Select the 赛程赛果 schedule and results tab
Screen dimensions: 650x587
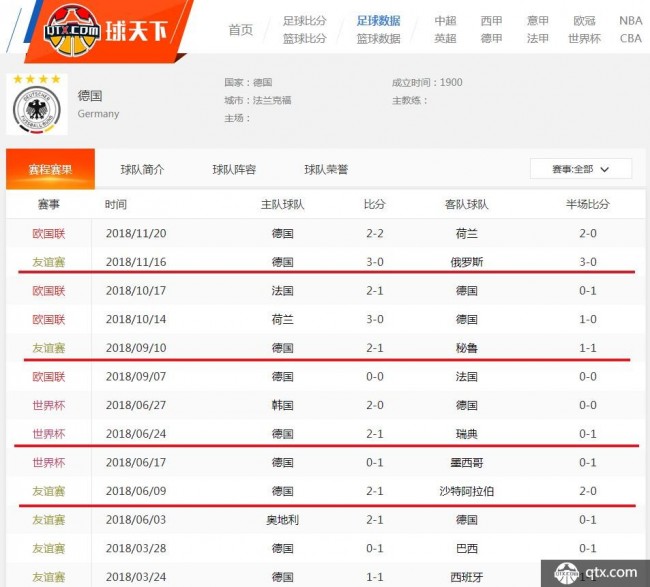click(50, 169)
